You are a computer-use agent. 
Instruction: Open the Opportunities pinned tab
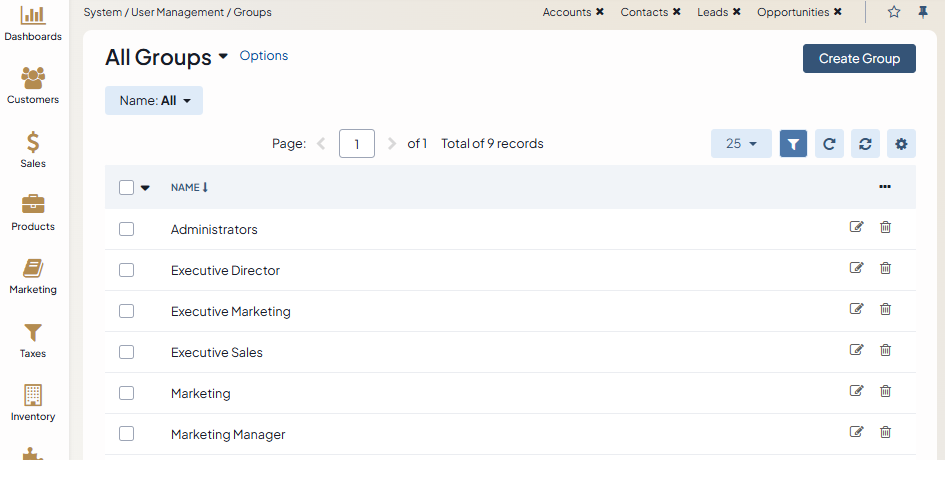(792, 12)
